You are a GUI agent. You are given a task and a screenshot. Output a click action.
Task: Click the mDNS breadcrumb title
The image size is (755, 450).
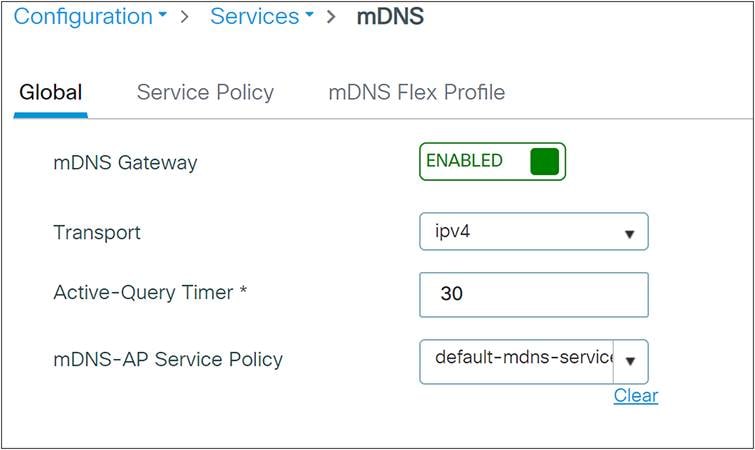pos(390,16)
